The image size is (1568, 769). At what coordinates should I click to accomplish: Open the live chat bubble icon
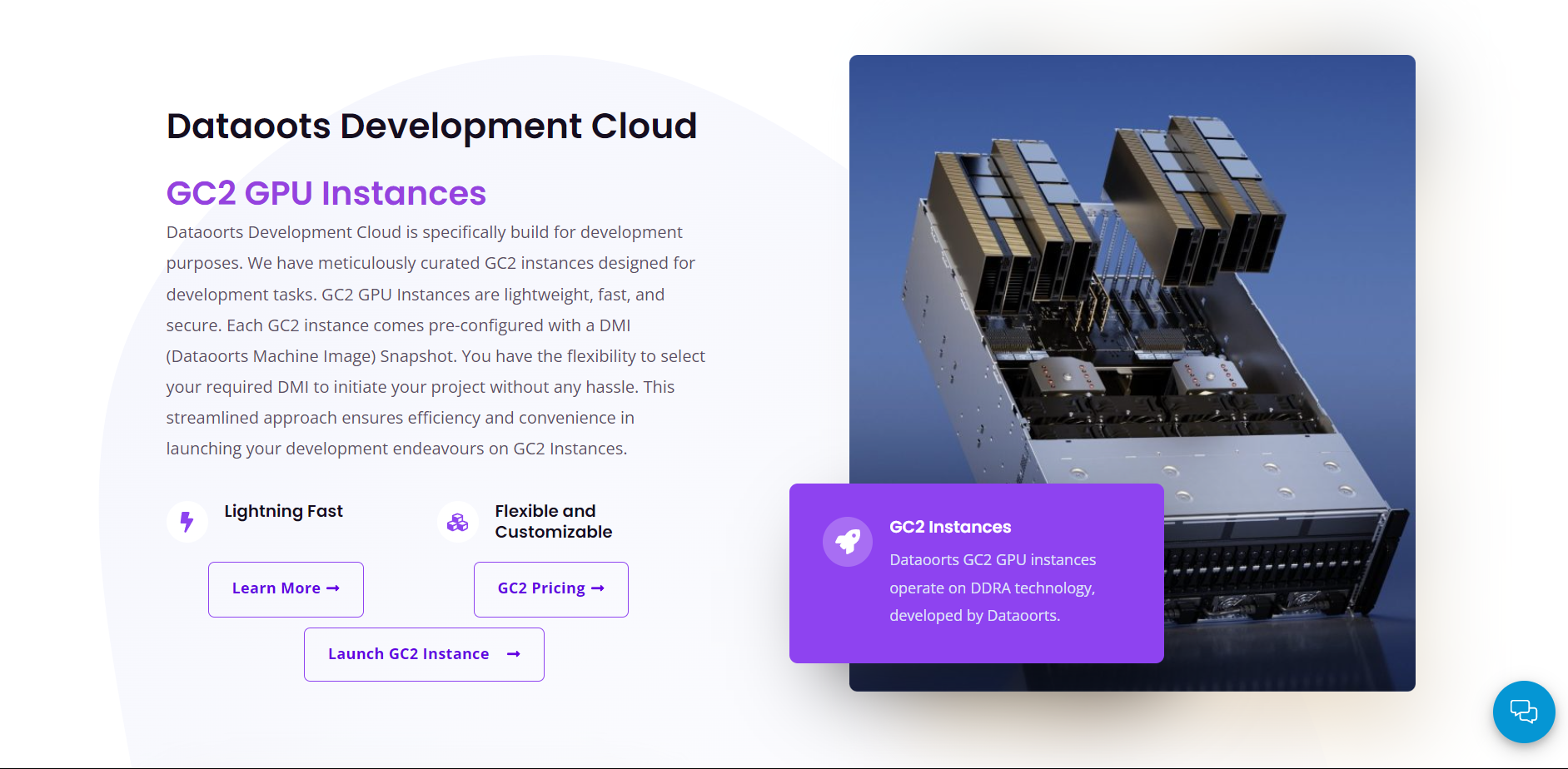coord(1524,712)
